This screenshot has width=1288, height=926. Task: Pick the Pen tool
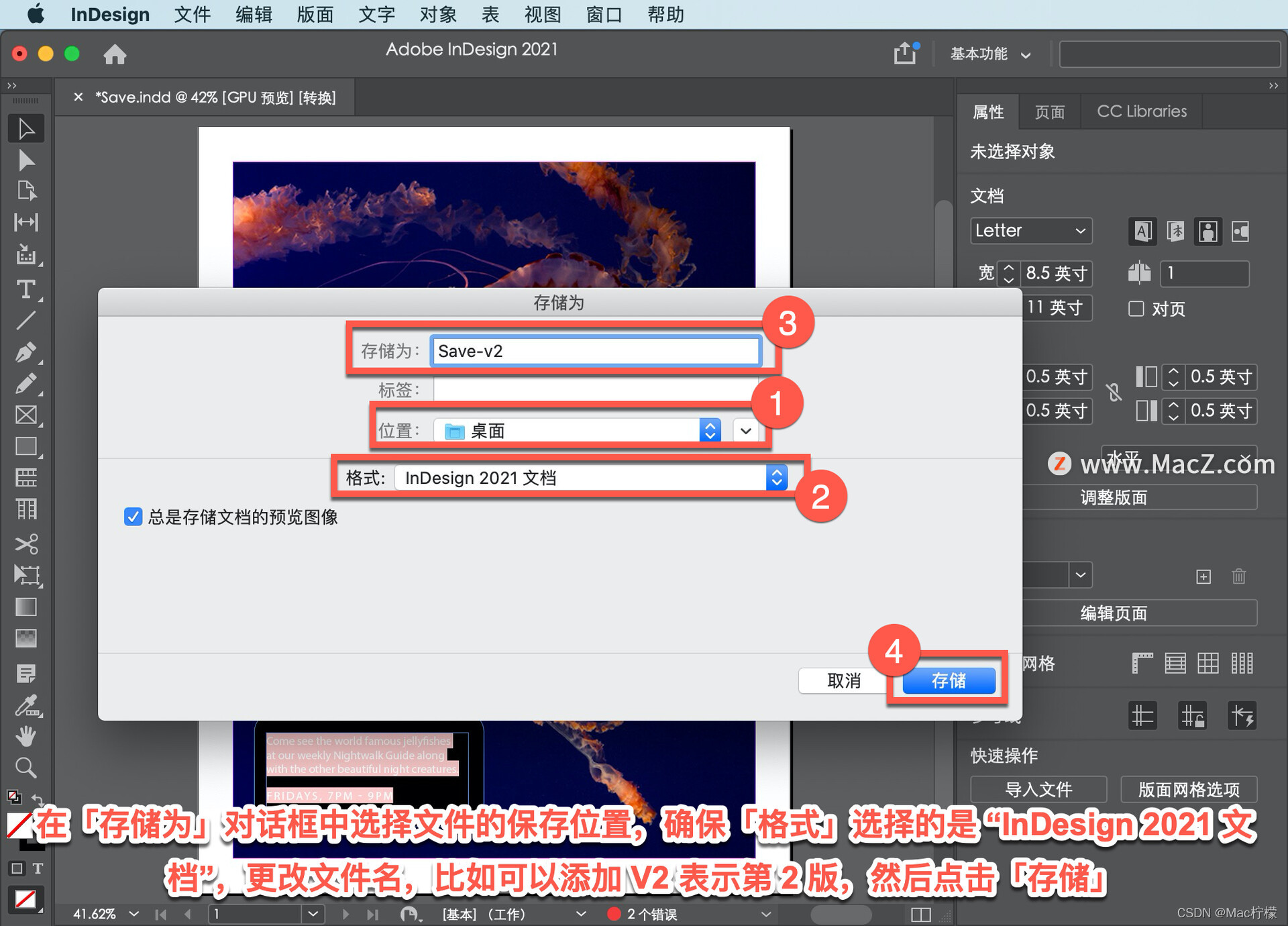click(x=25, y=352)
